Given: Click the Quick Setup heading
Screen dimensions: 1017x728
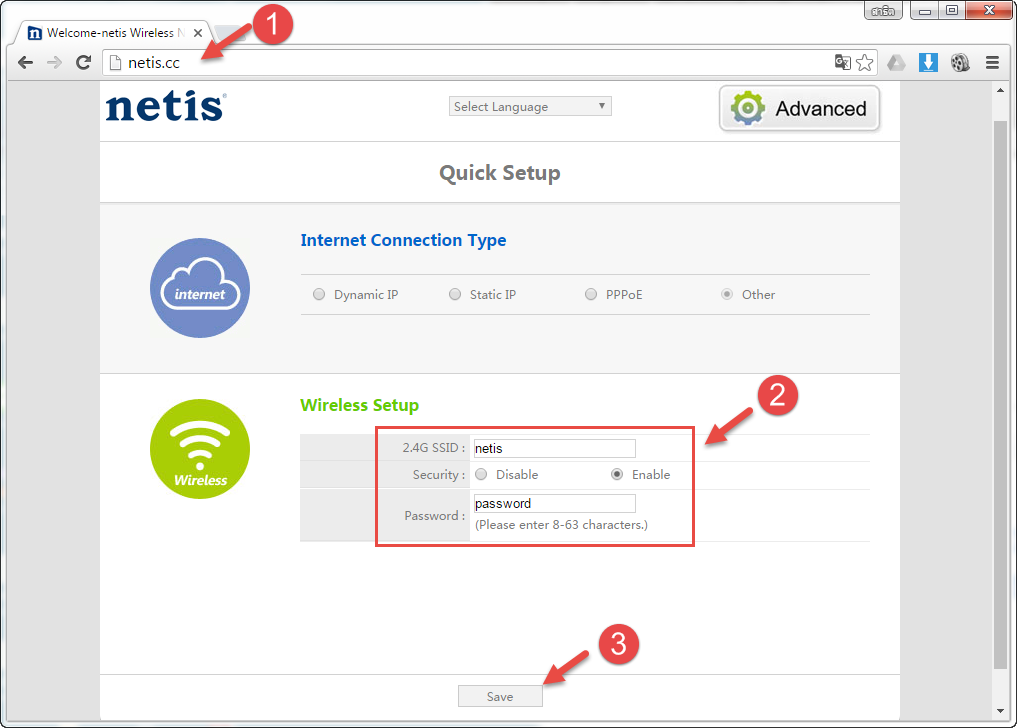Looking at the screenshot, I should point(499,173).
